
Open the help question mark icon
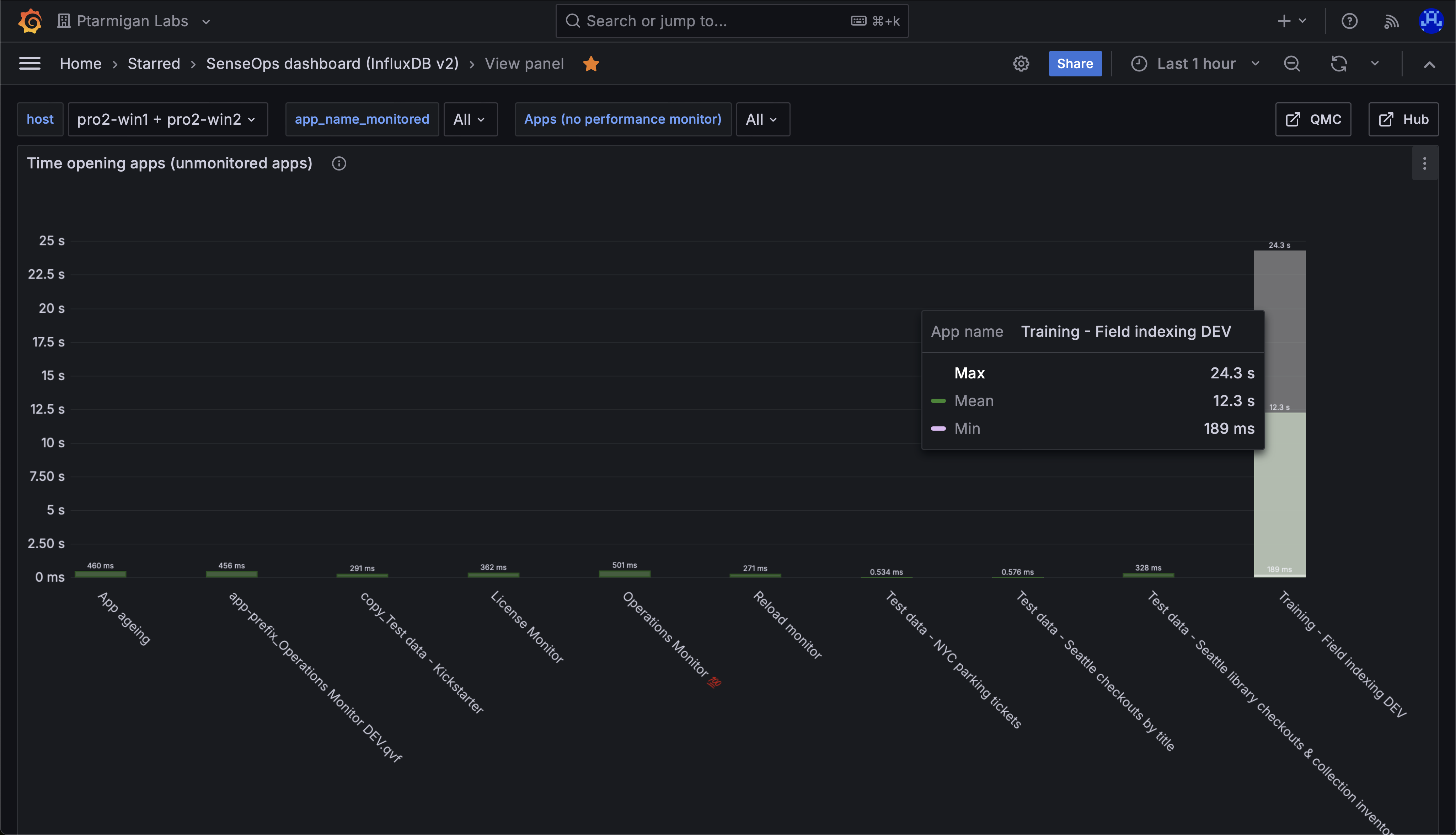tap(1349, 21)
